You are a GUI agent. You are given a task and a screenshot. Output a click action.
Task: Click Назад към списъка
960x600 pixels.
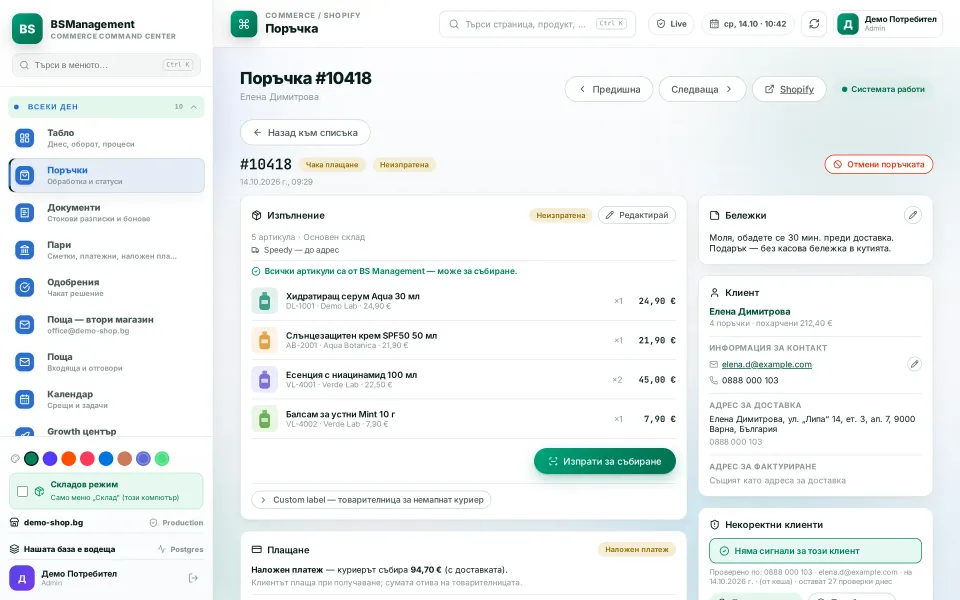point(305,132)
